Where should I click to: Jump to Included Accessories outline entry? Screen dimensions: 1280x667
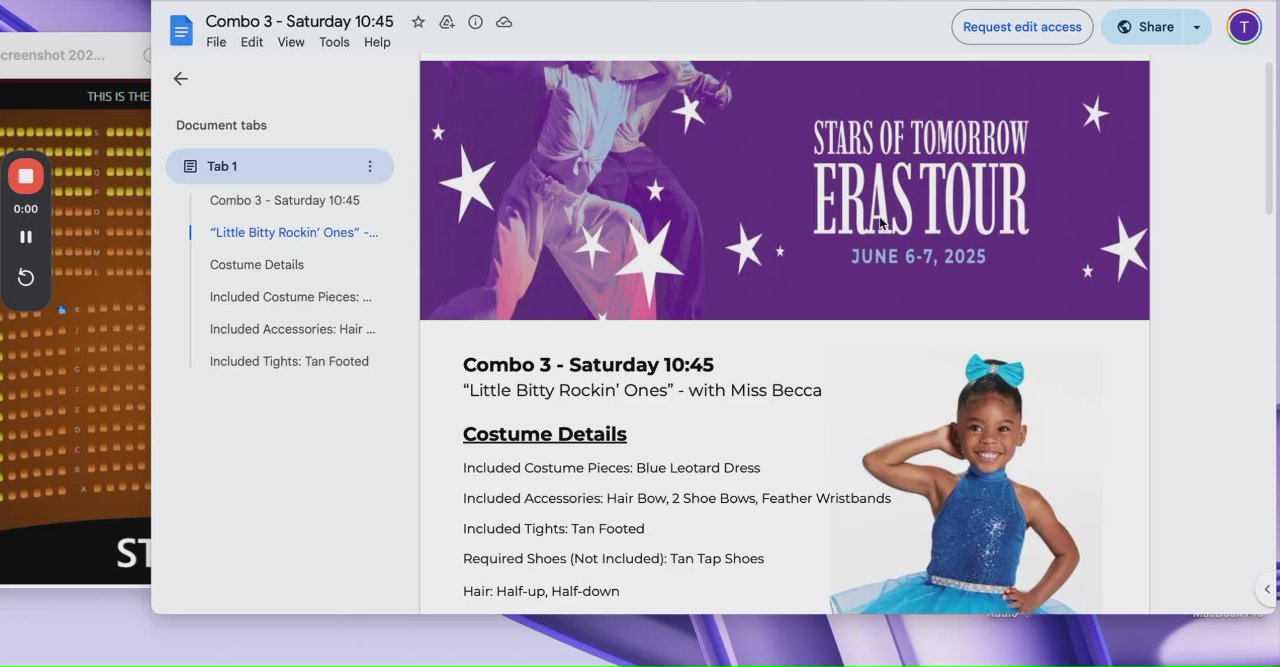pos(293,329)
